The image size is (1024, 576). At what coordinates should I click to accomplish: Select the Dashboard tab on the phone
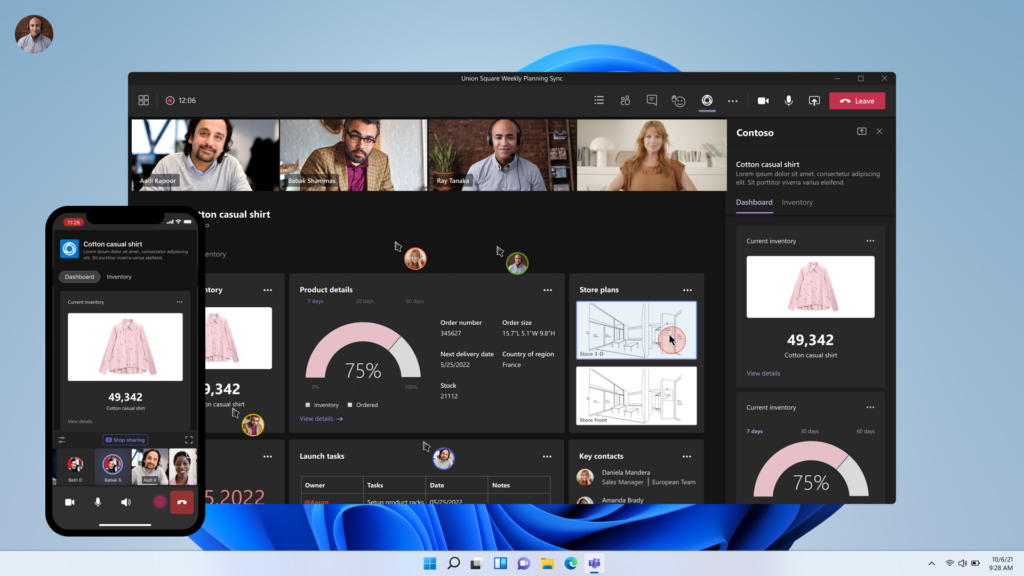79,277
